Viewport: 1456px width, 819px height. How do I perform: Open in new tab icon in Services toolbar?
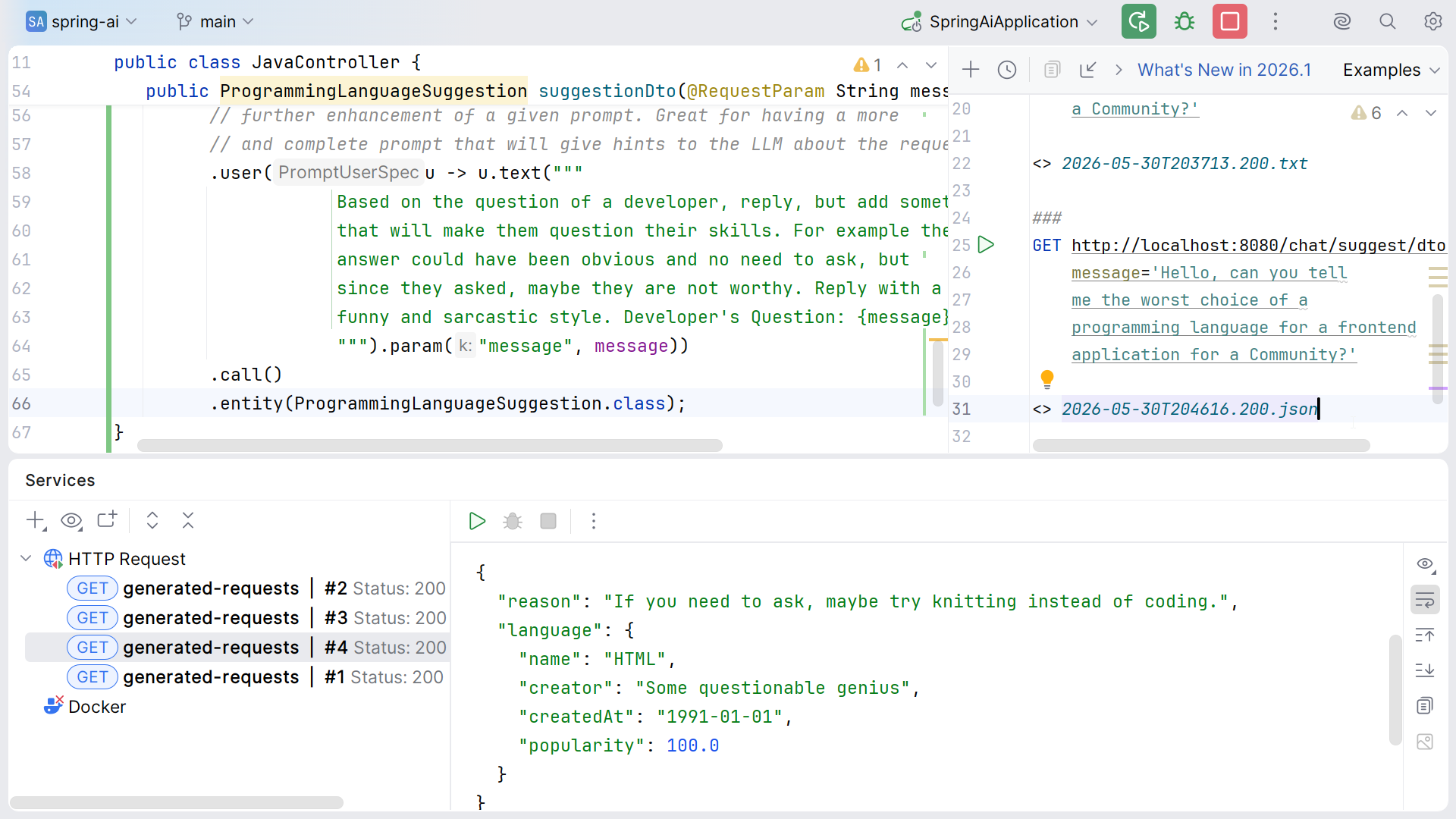(x=107, y=520)
